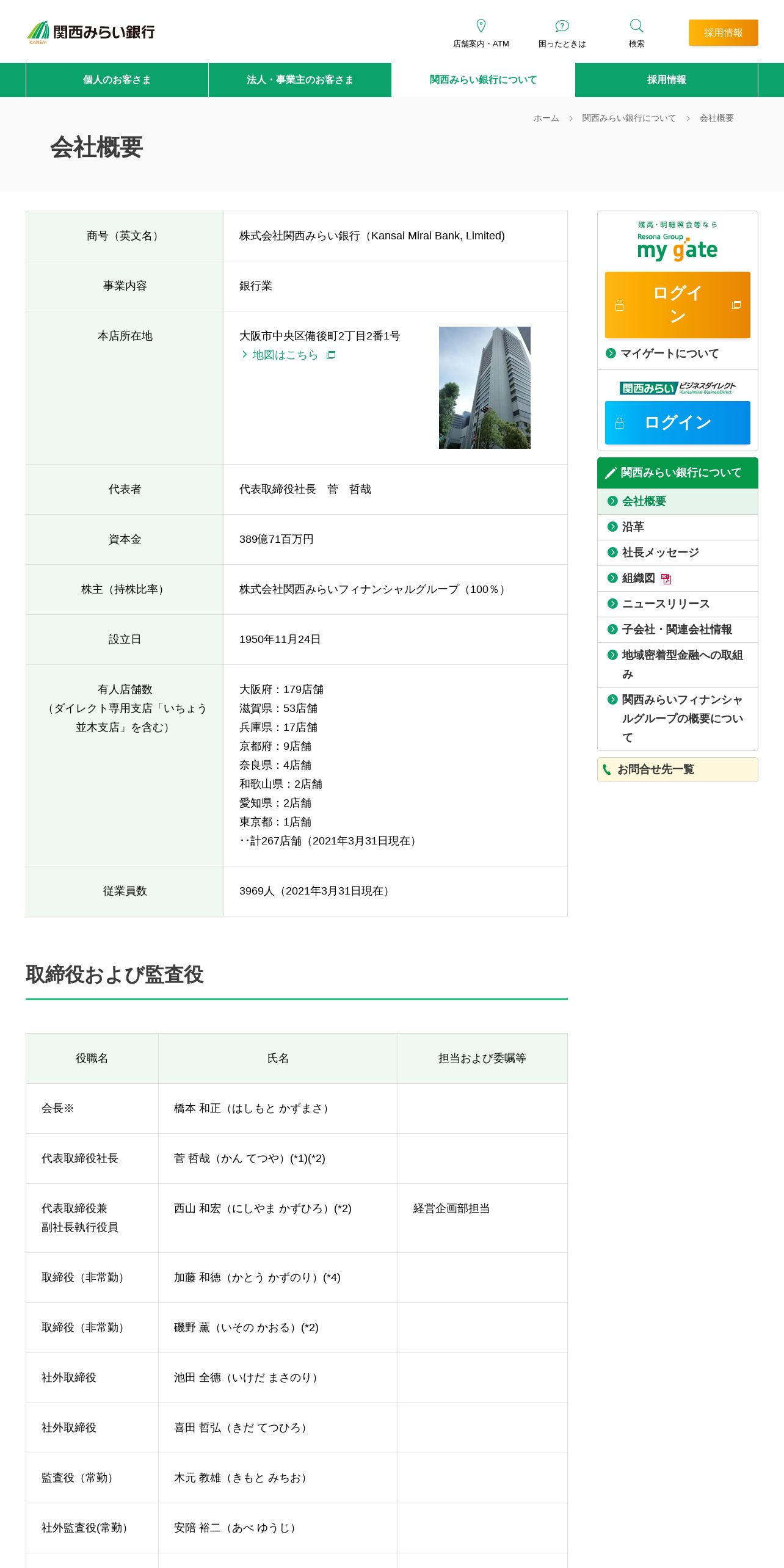Click the external window icon beside 地図はこちら
The height and width of the screenshot is (1568, 784).
[x=331, y=355]
